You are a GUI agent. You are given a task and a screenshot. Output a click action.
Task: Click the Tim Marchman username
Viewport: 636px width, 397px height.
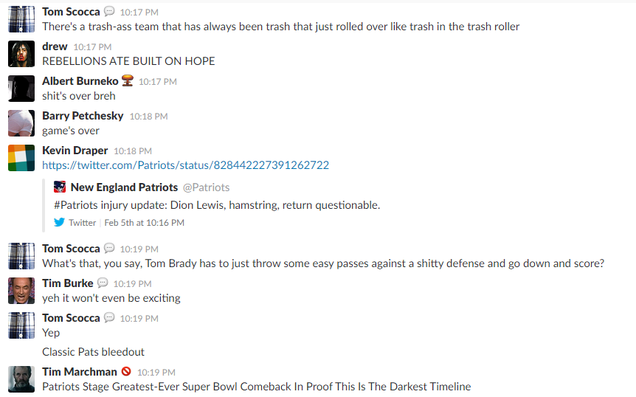80,372
